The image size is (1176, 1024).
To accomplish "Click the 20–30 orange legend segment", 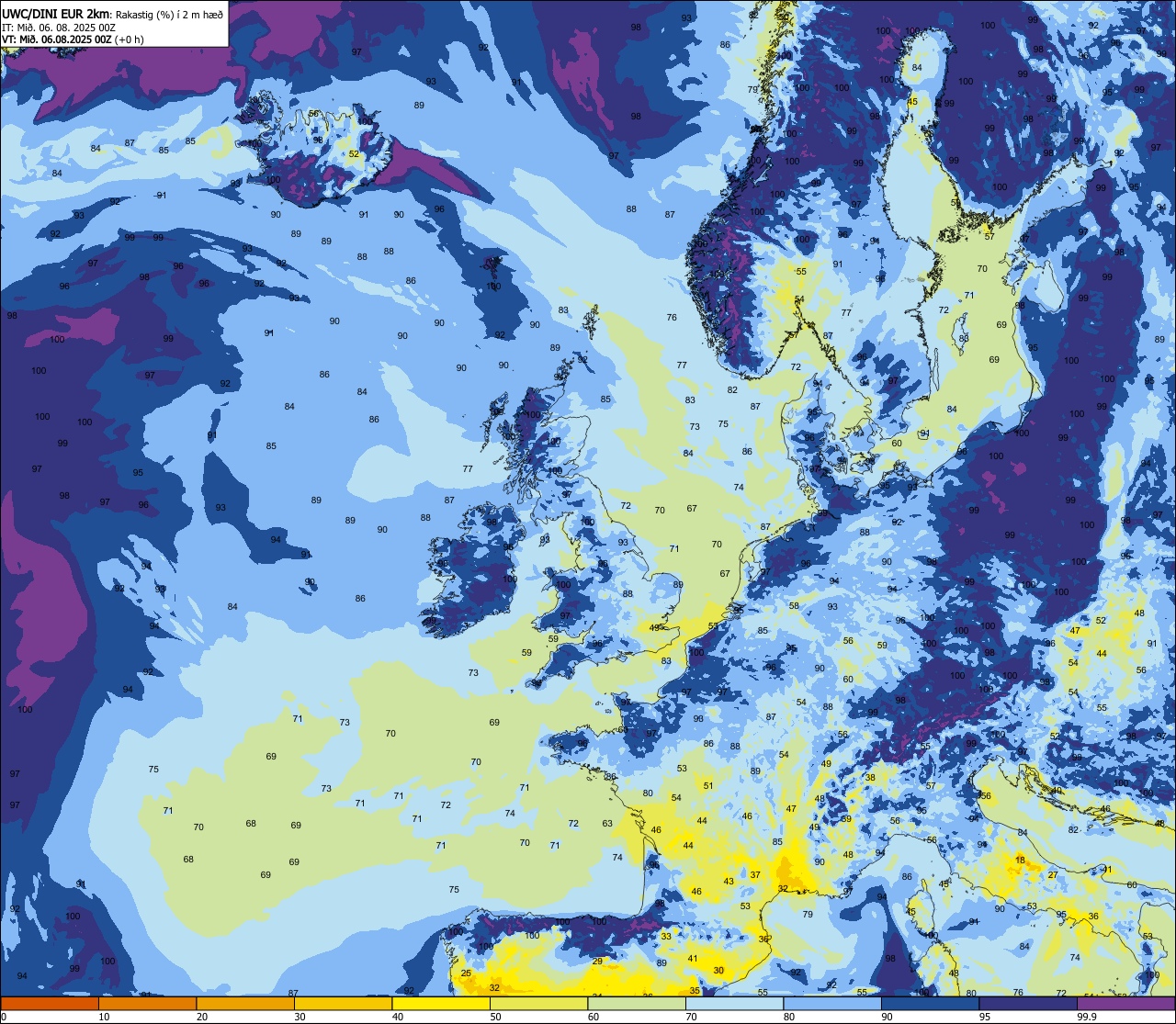I will click(x=244, y=1003).
